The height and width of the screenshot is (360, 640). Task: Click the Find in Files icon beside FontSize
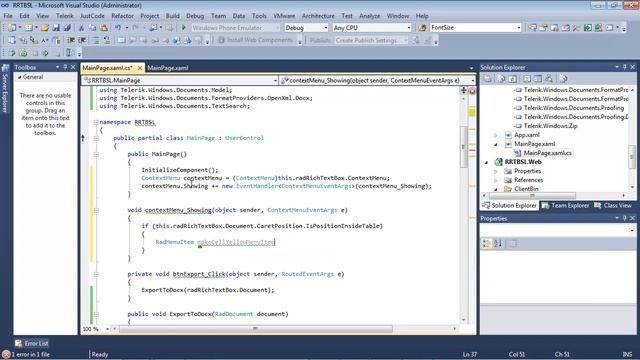click(x=422, y=28)
